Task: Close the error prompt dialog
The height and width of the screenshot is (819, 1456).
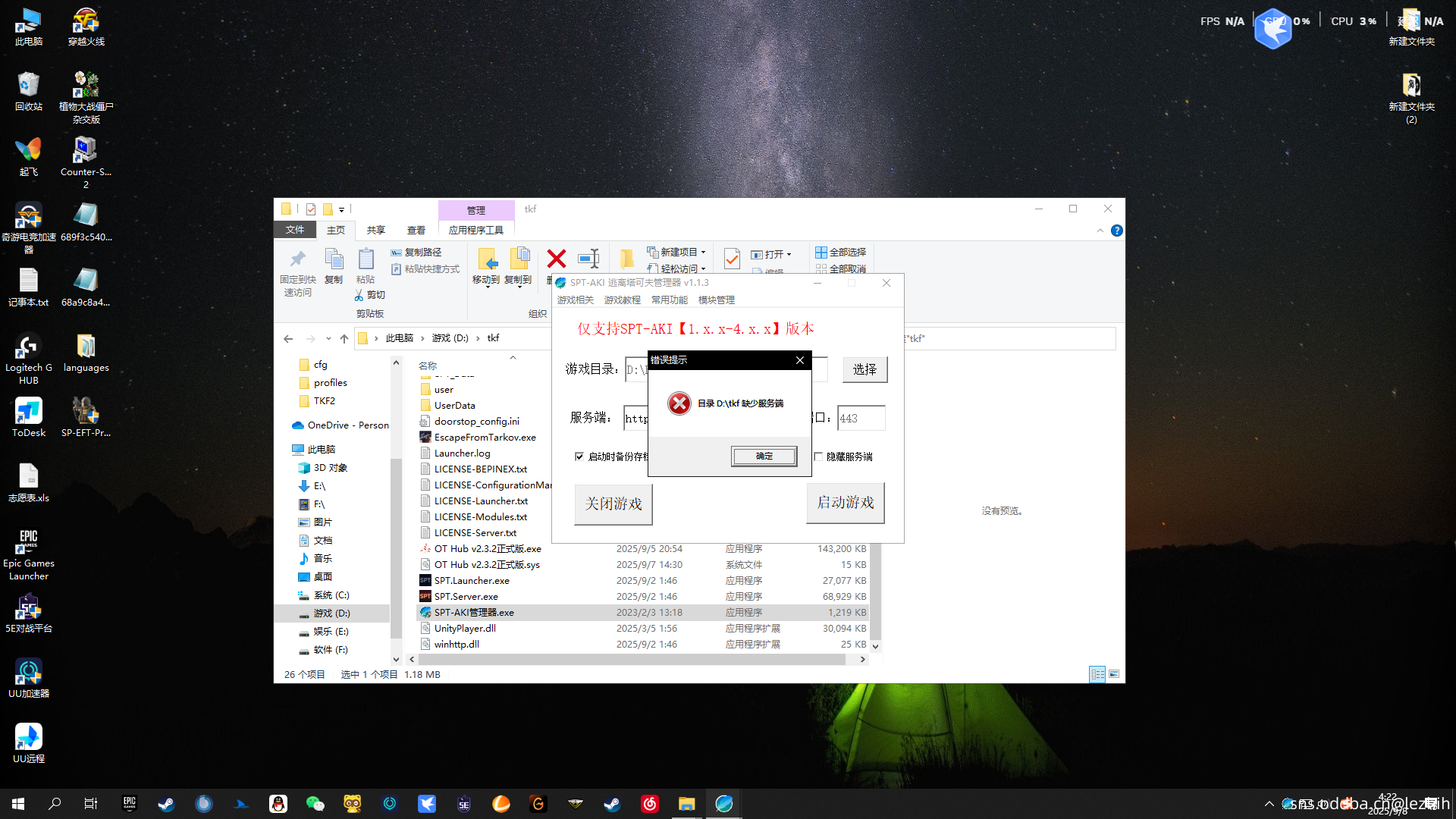Action: 799,360
